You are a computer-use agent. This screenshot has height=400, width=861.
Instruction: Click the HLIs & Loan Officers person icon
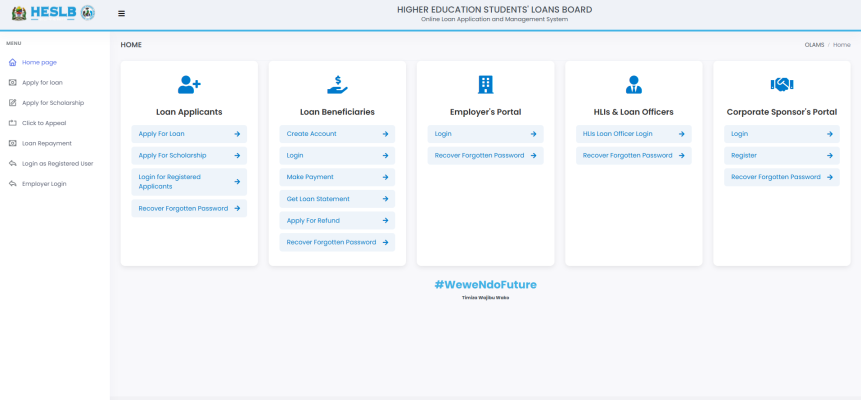(634, 85)
